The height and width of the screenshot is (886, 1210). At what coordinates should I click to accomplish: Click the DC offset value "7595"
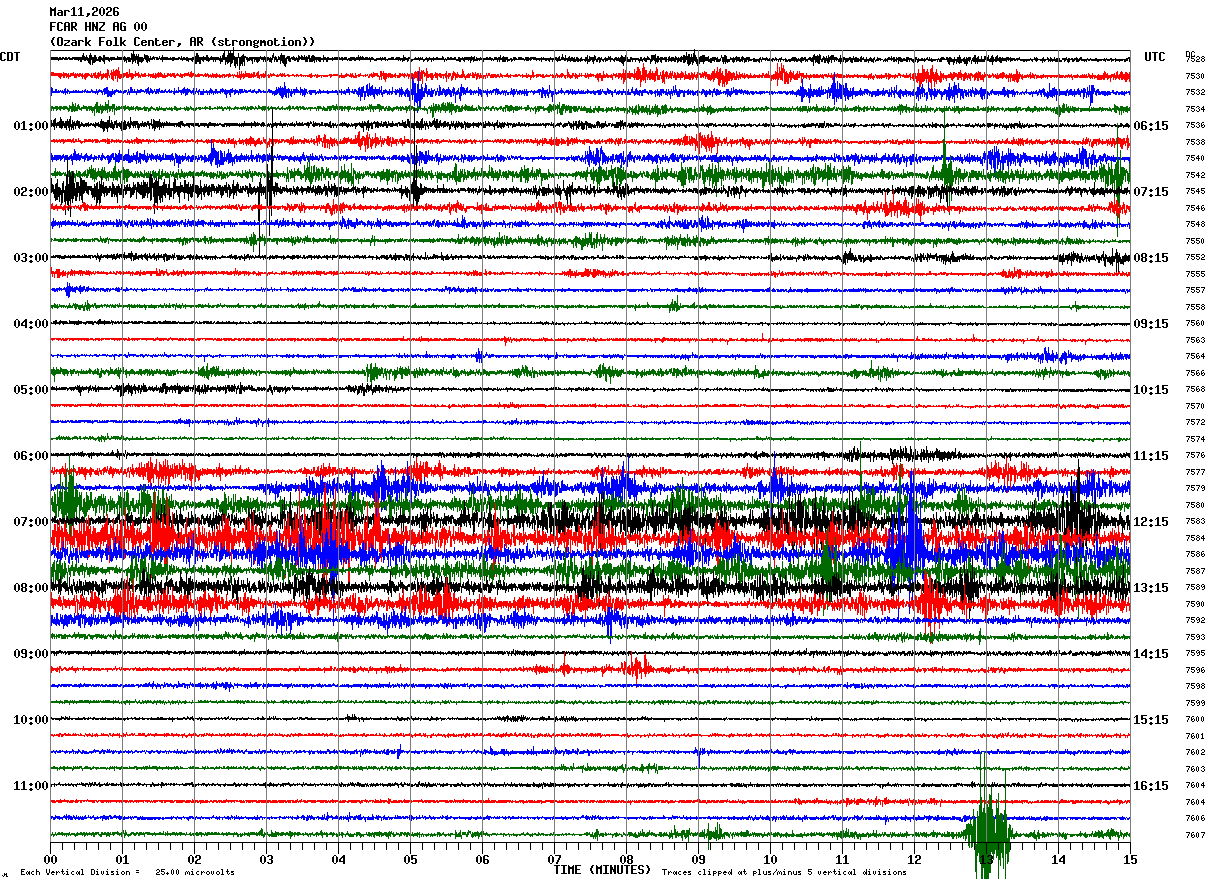pos(1195,654)
